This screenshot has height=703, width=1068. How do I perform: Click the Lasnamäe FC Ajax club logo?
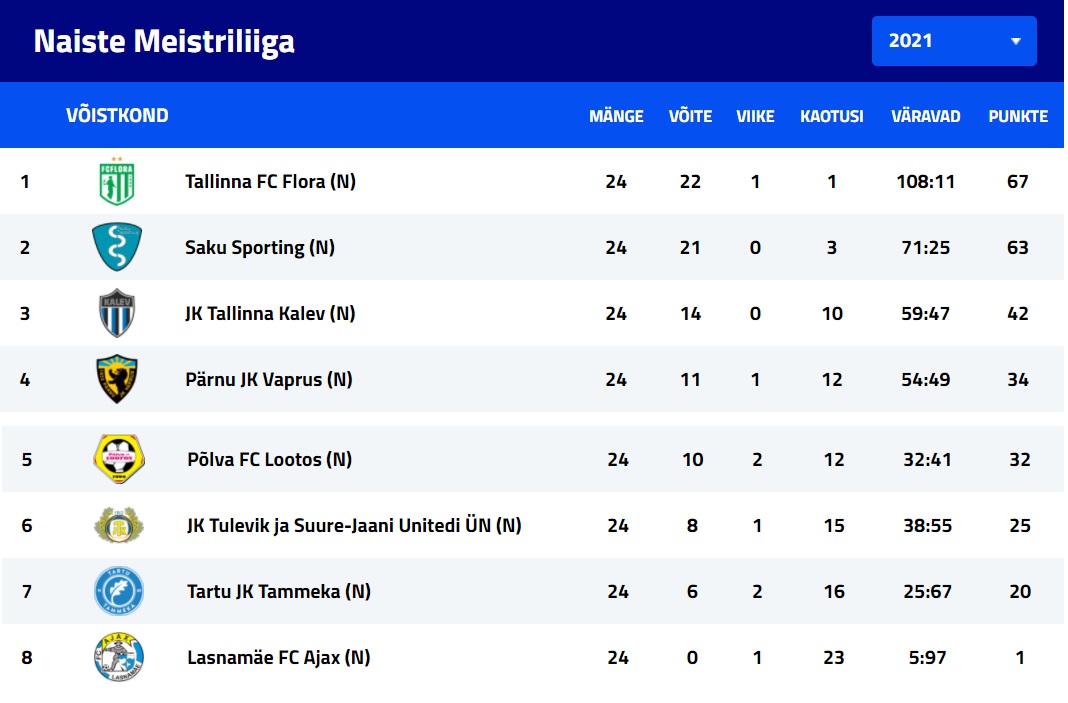(x=119, y=657)
